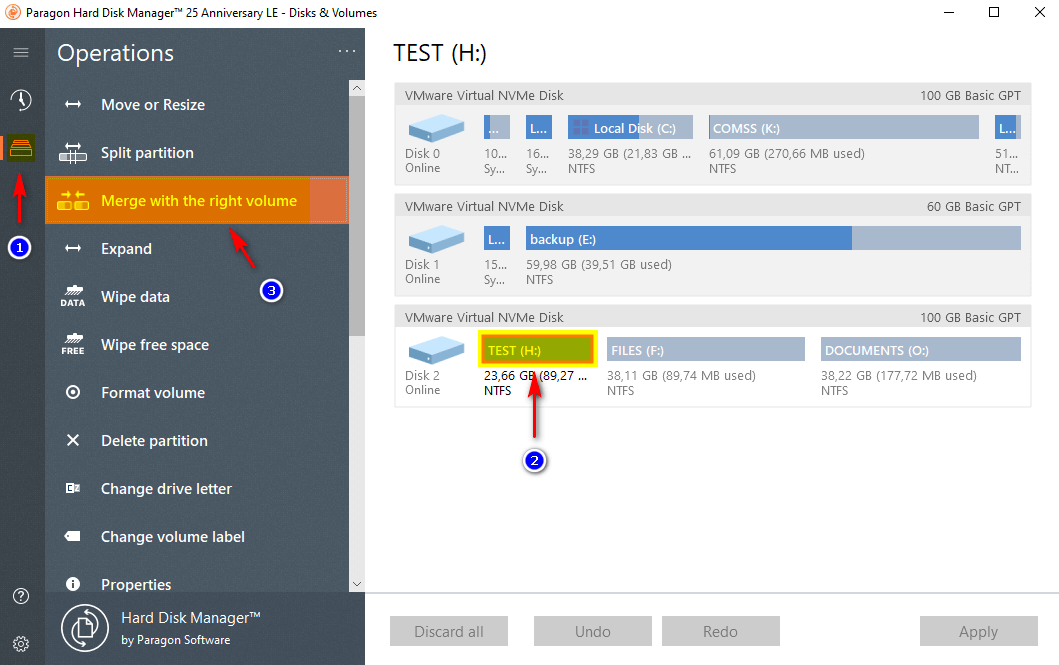Image resolution: width=1059 pixels, height=665 pixels.
Task: Click the Operations list scroll up arrow
Action: [x=357, y=88]
